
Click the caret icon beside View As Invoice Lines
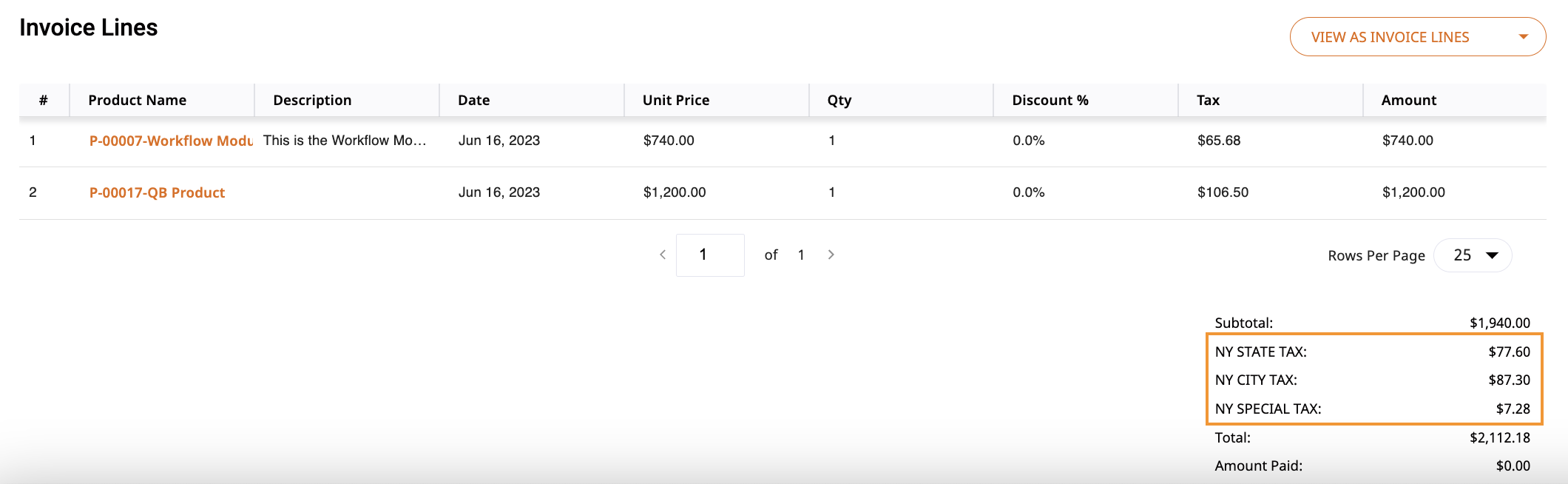click(1524, 37)
